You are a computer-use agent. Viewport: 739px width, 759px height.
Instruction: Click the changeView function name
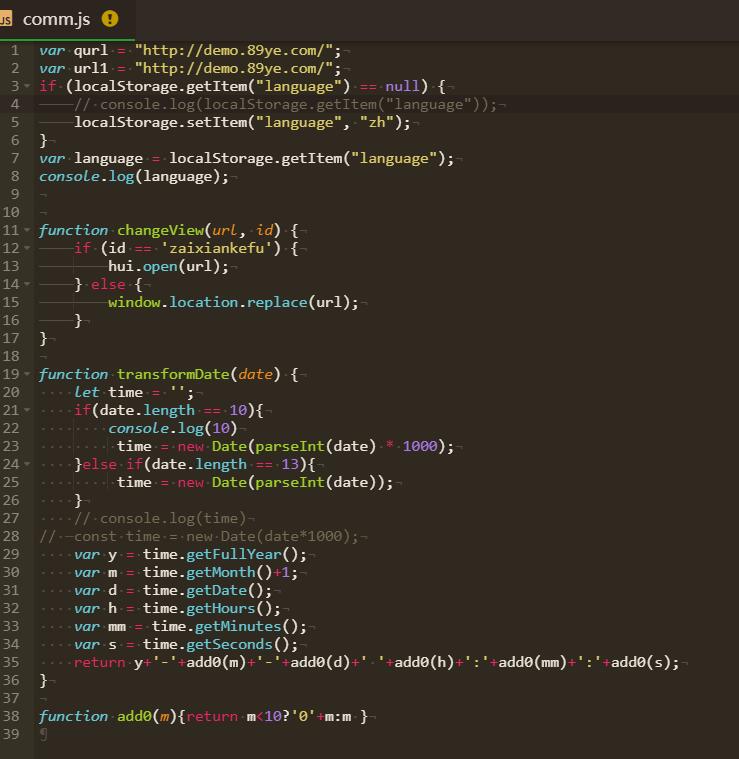point(160,230)
